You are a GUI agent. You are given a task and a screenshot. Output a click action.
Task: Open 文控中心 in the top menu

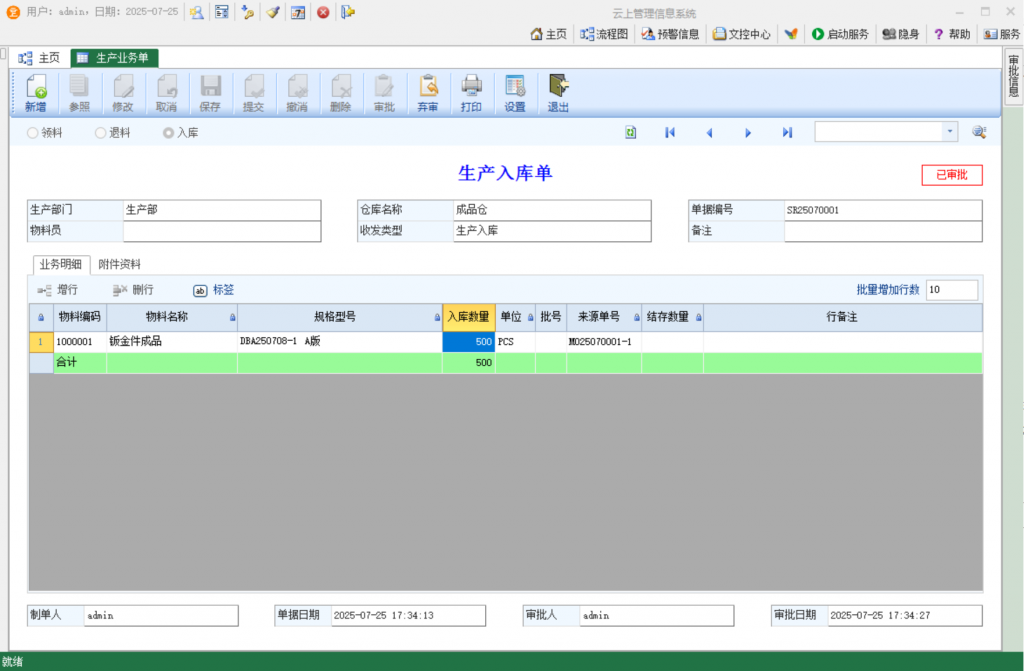tap(742, 34)
